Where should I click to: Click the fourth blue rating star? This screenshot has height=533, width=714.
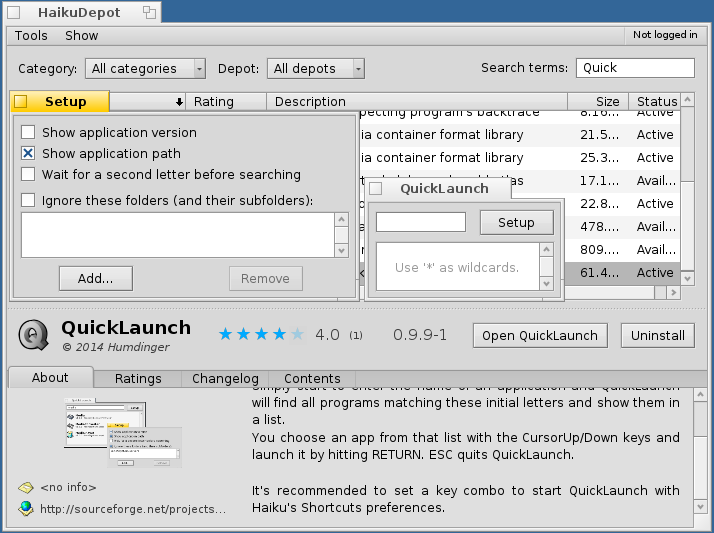[x=279, y=335]
